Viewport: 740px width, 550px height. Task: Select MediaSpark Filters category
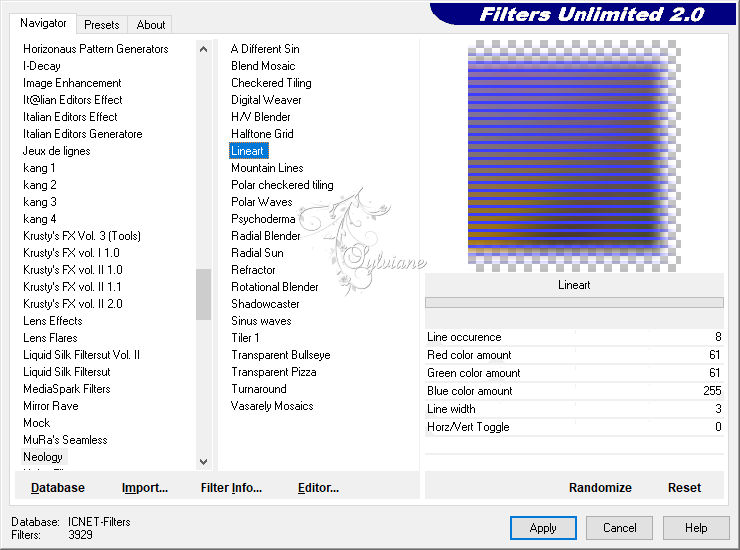67,389
